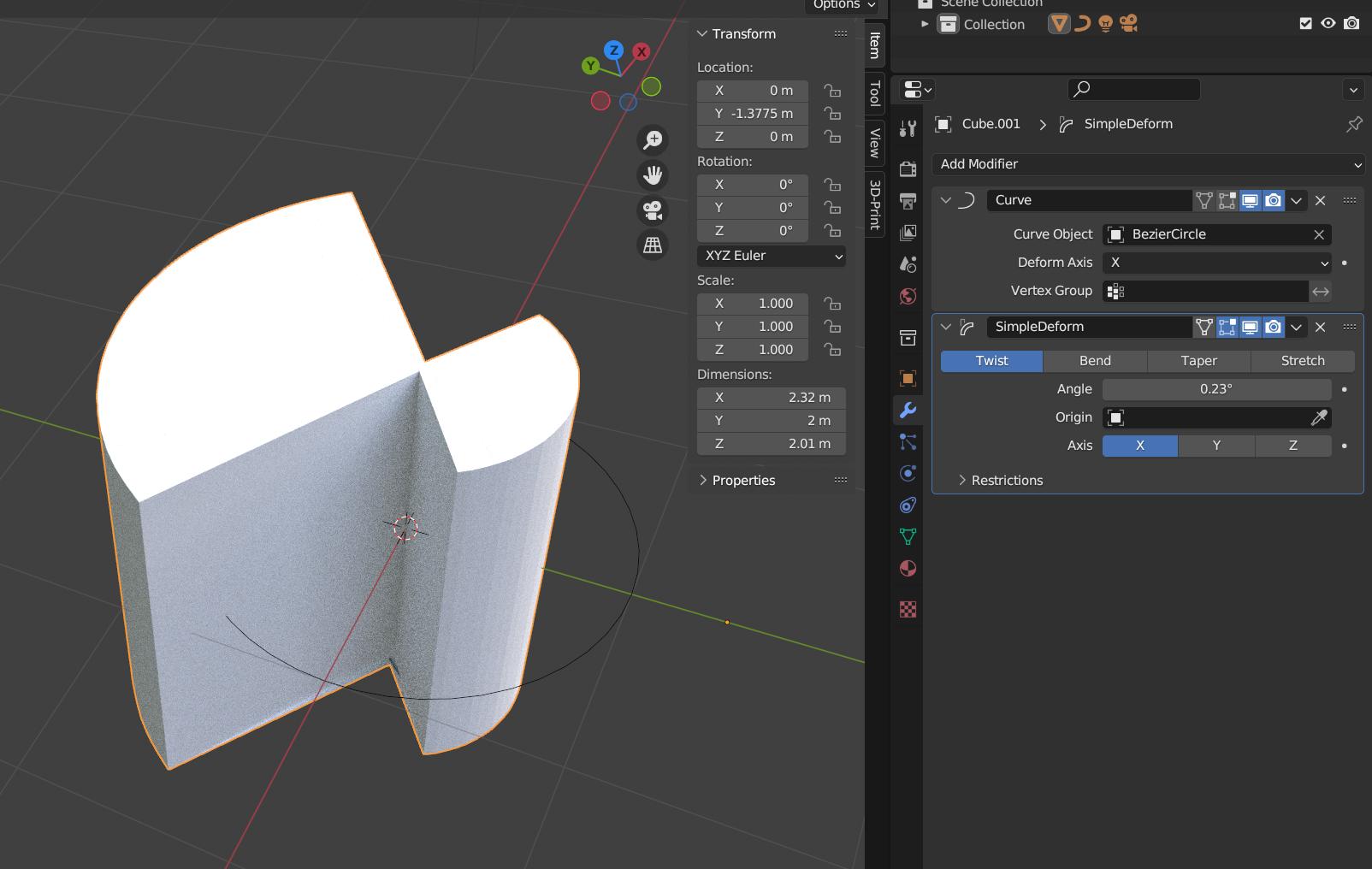The width and height of the screenshot is (1372, 869).
Task: Open the Collection properties tab icon
Action: point(908,337)
